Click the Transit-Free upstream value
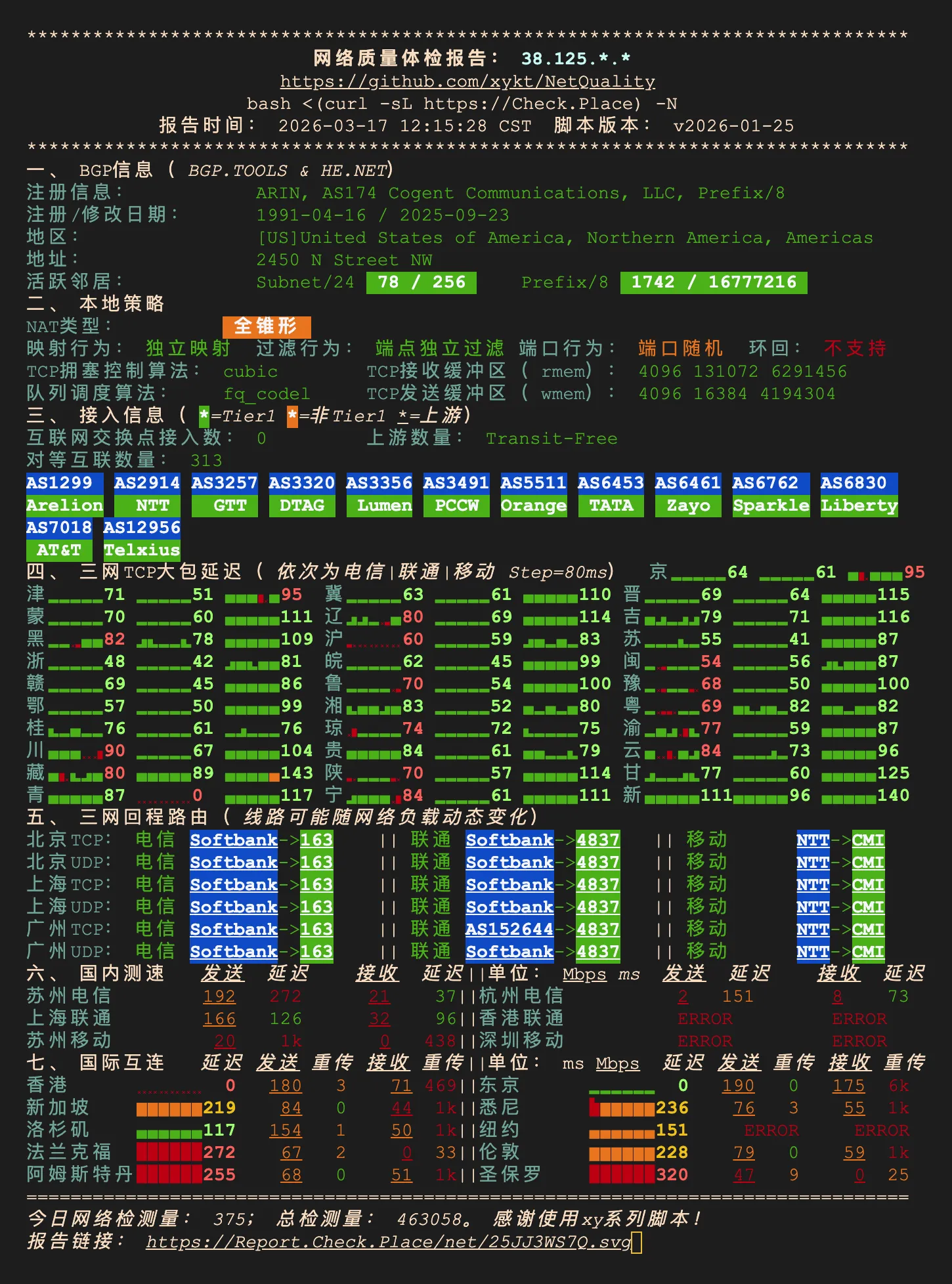Screen dimensions: 952x1284 552,439
